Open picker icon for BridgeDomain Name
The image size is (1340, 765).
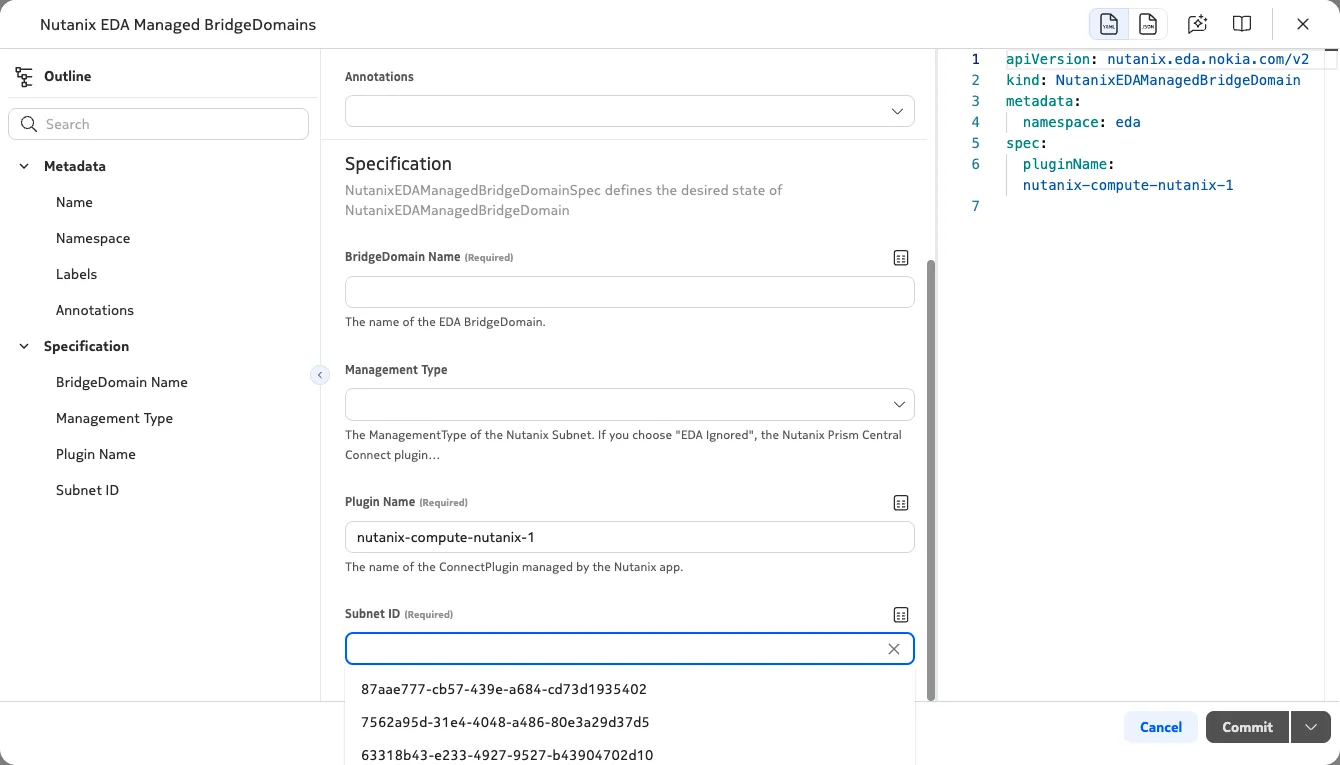coord(901,258)
